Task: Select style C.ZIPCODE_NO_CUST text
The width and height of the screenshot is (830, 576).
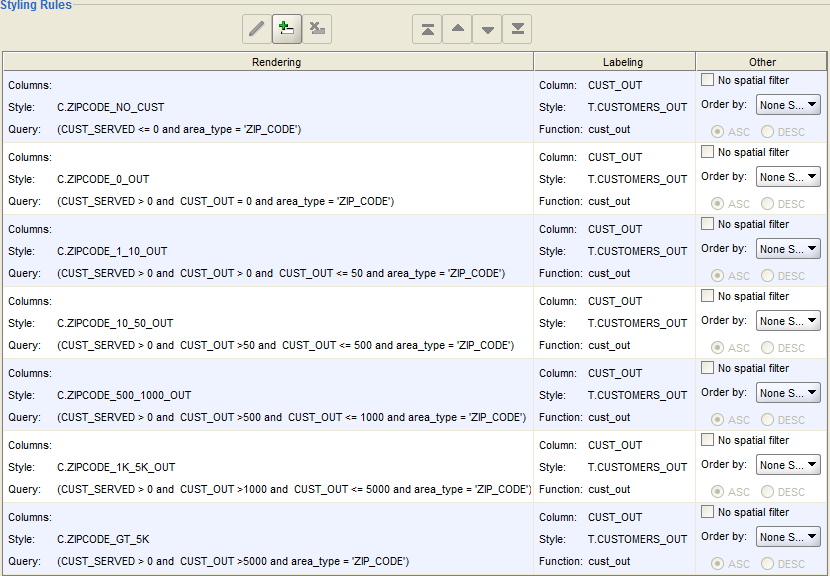Action: click(111, 107)
